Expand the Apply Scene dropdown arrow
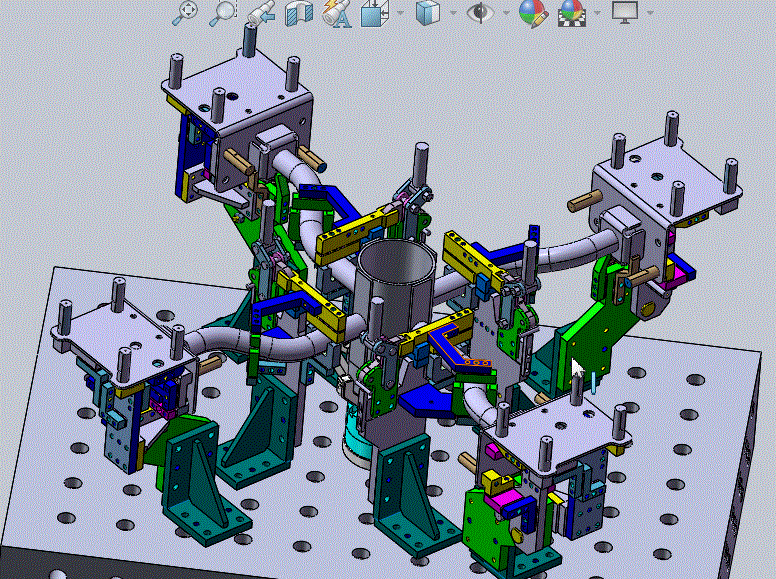Viewport: 776px width, 579px height. pos(598,13)
